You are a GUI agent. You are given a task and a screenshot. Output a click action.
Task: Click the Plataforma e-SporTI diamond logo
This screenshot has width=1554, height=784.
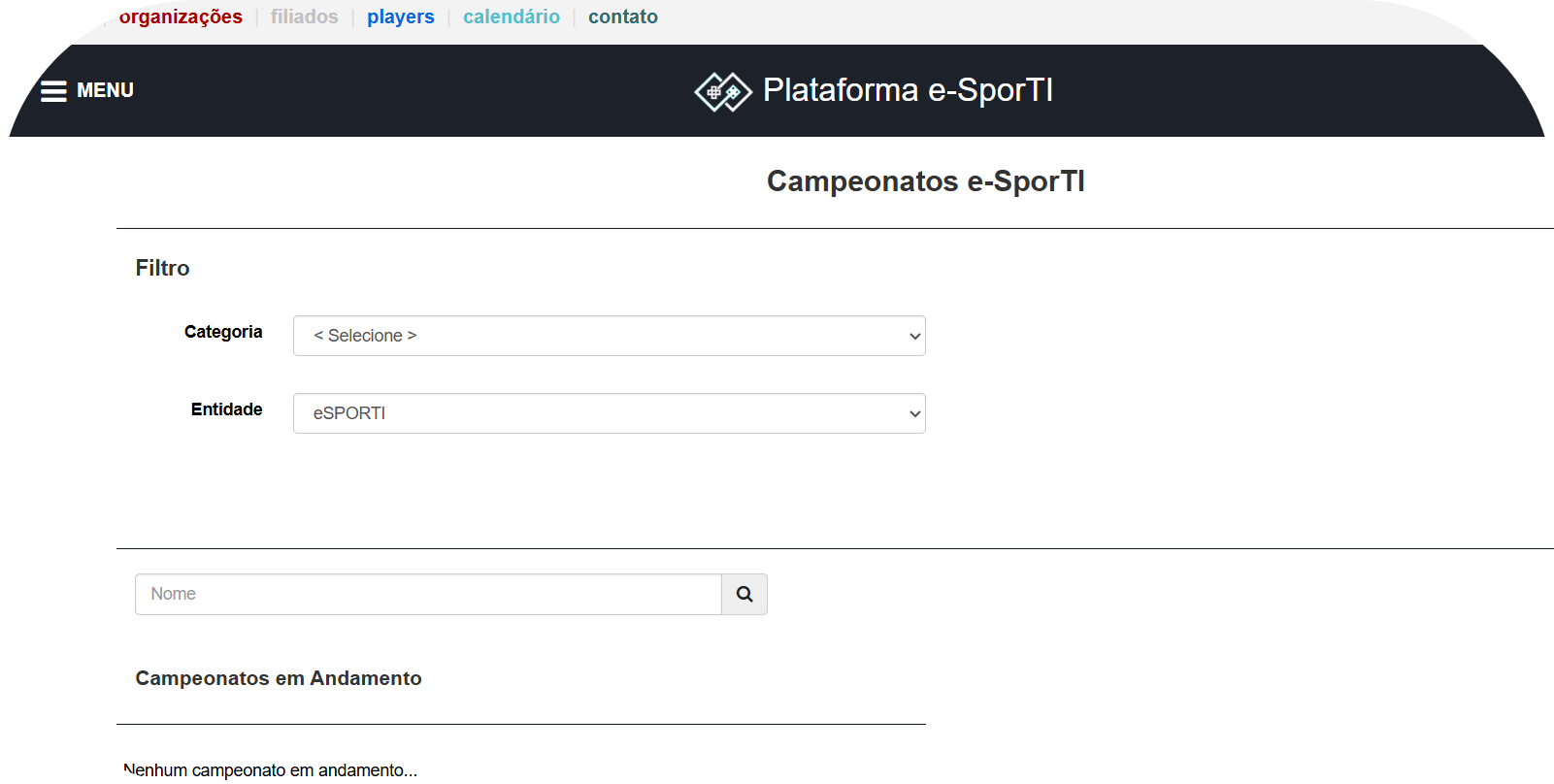point(723,92)
